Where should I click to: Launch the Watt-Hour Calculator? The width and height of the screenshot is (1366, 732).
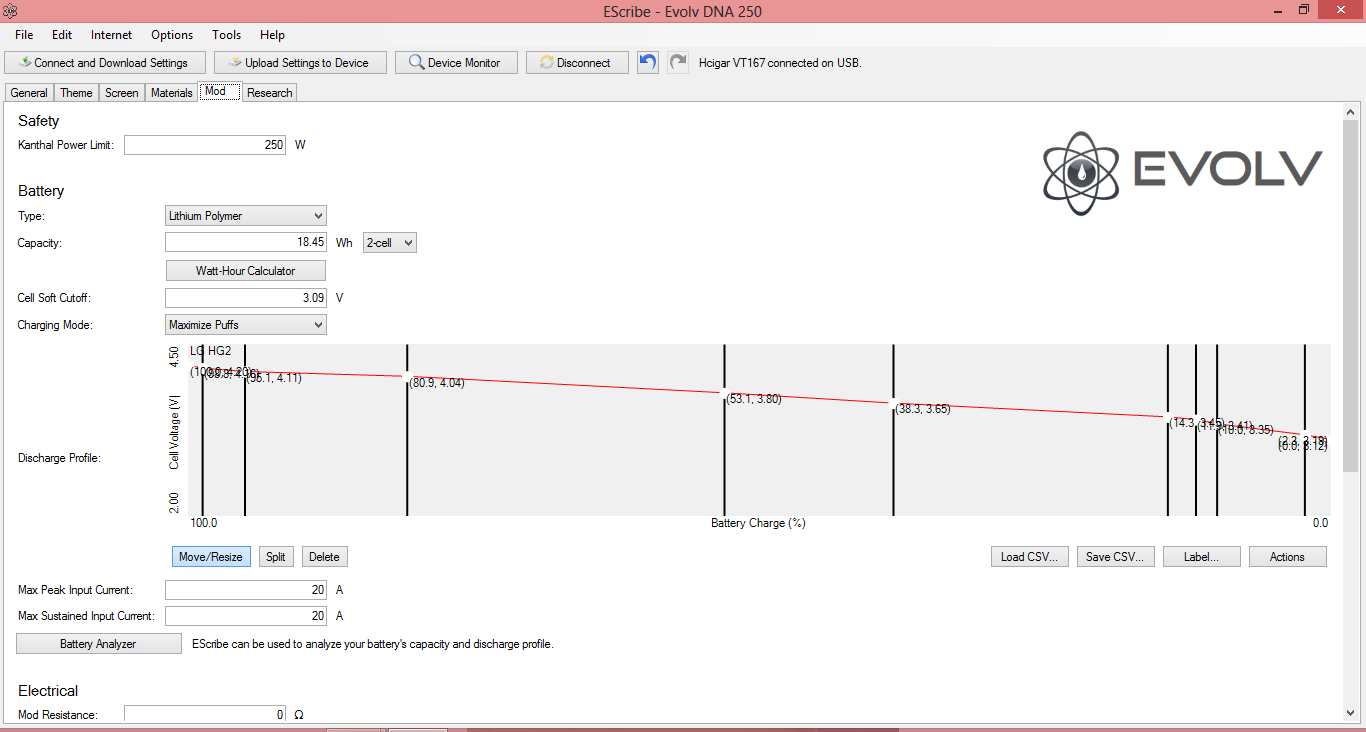coord(245,271)
